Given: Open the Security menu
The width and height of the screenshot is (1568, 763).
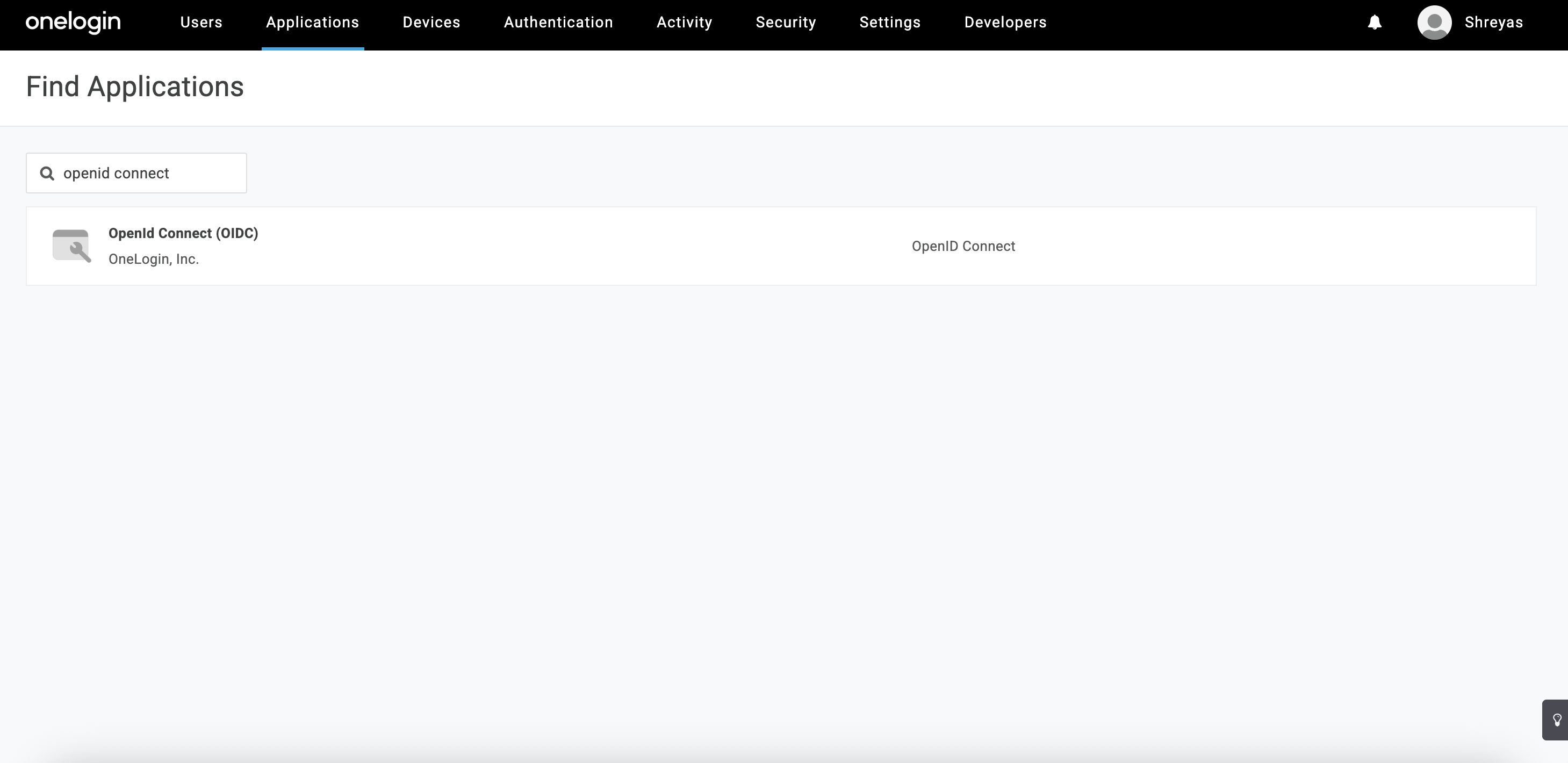Looking at the screenshot, I should coord(786,23).
